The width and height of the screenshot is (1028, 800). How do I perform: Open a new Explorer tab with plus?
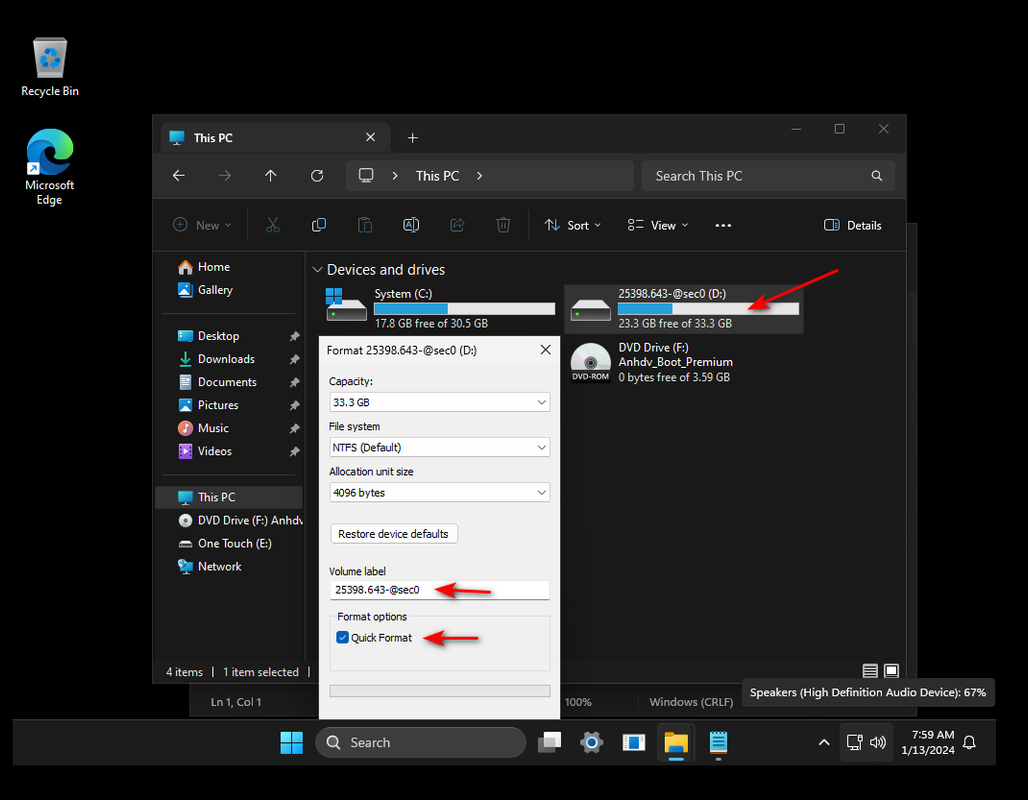coord(412,138)
